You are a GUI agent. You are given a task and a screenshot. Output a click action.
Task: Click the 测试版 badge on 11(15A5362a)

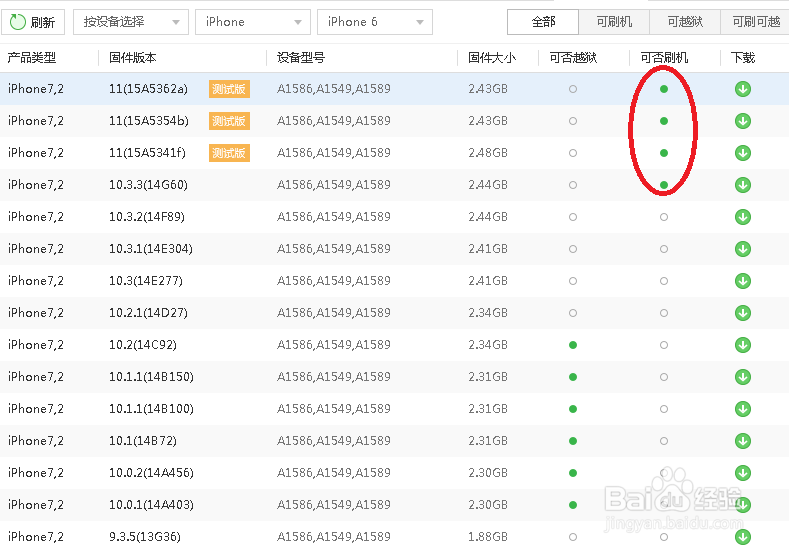coord(229,89)
